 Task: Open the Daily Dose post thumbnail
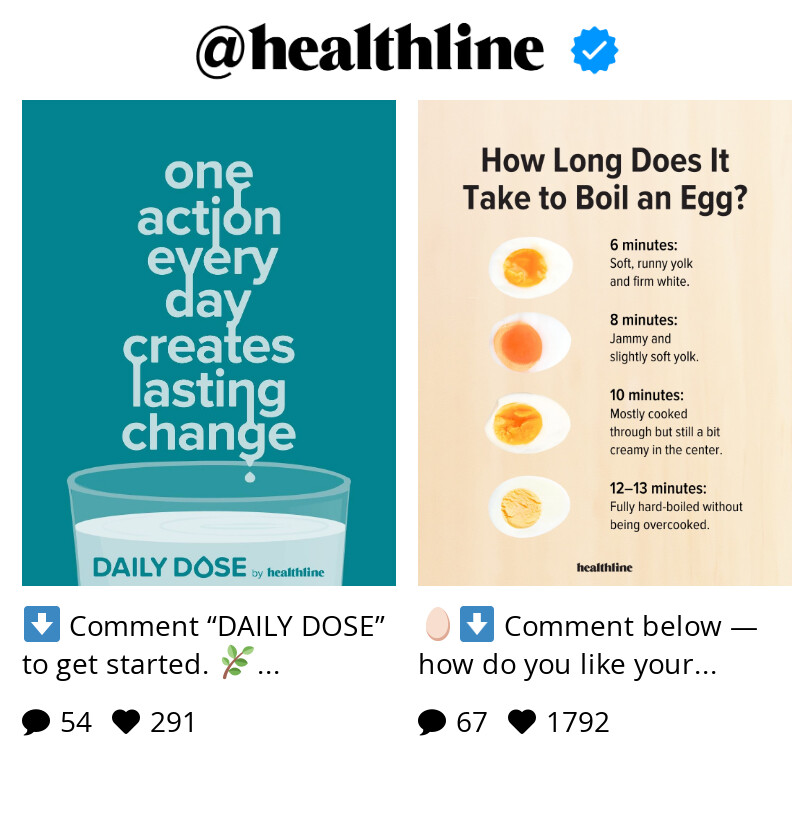[x=208, y=342]
